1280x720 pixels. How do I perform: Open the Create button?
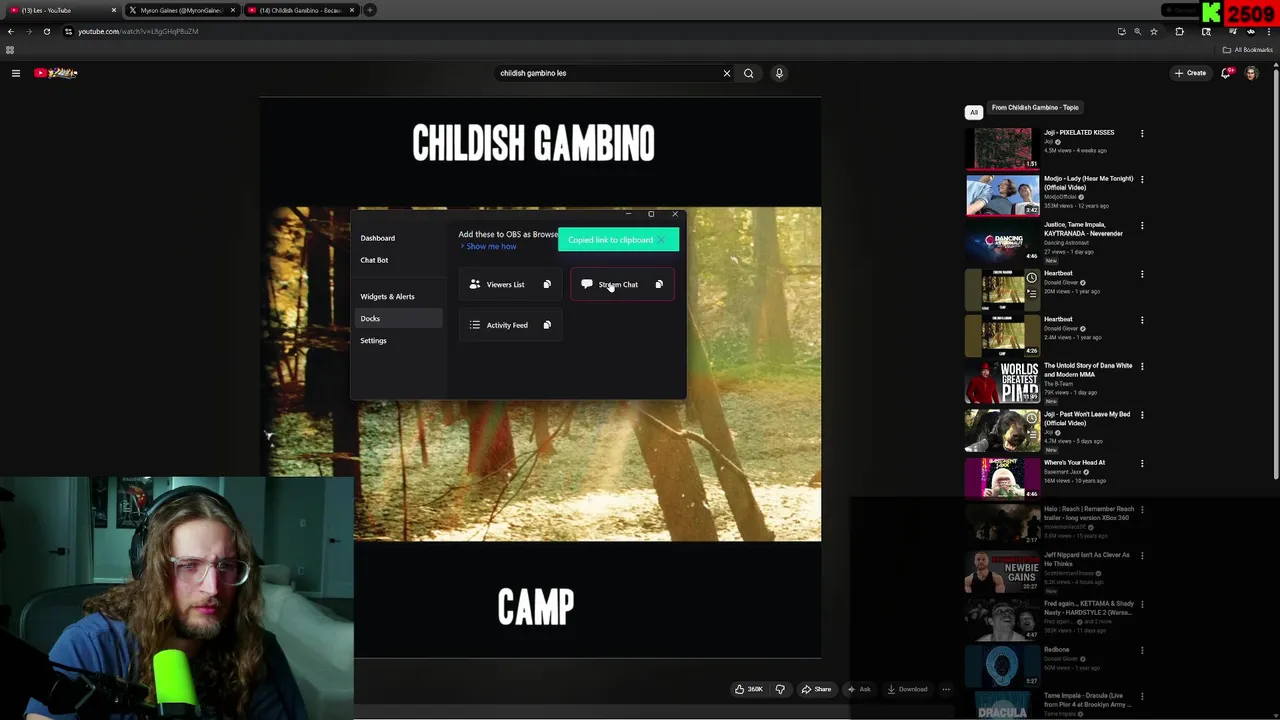(x=1190, y=73)
